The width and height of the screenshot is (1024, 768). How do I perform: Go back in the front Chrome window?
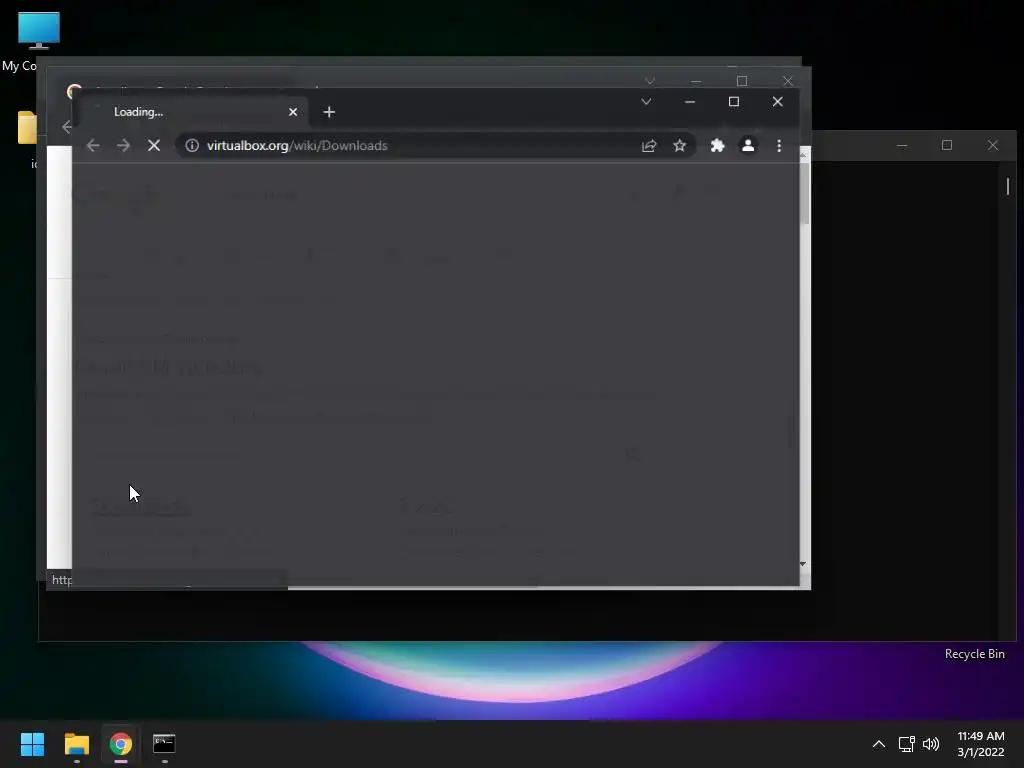click(x=93, y=146)
